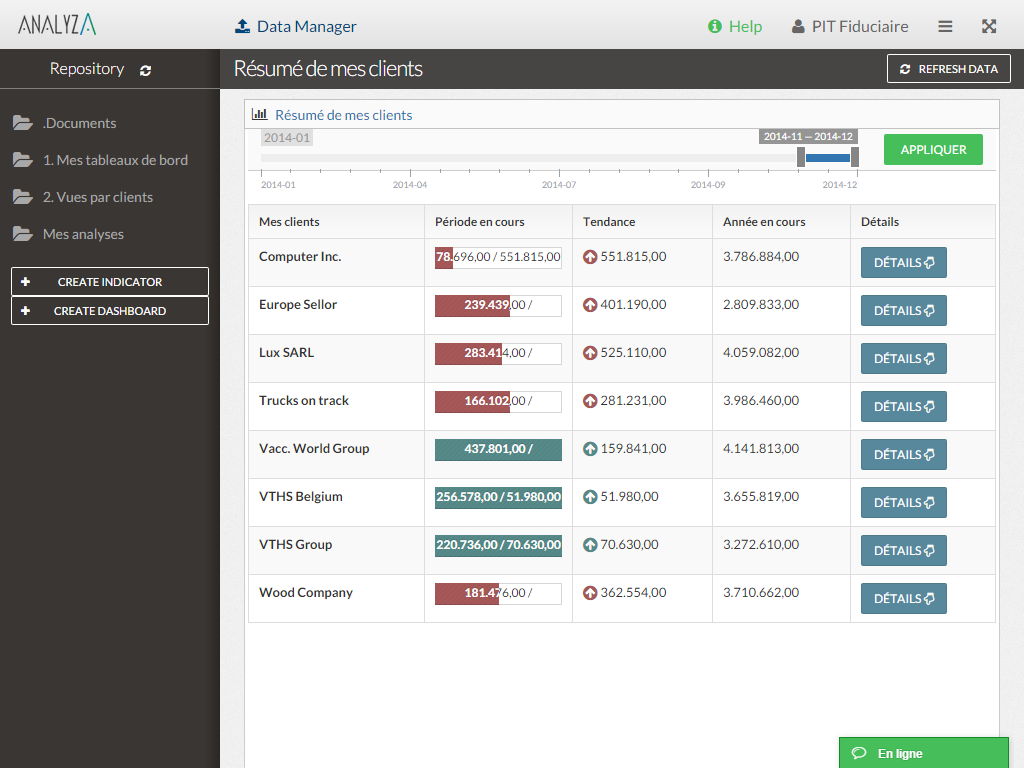Click the green Help info icon
The height and width of the screenshot is (768, 1024).
coord(714,27)
